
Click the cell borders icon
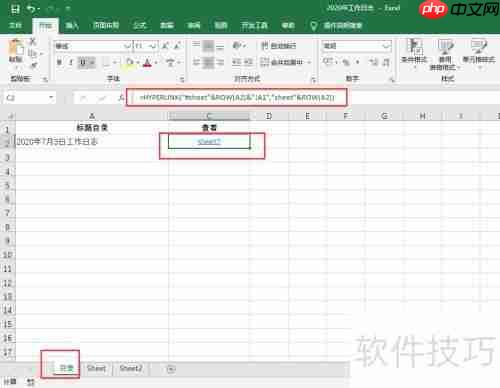(106, 62)
